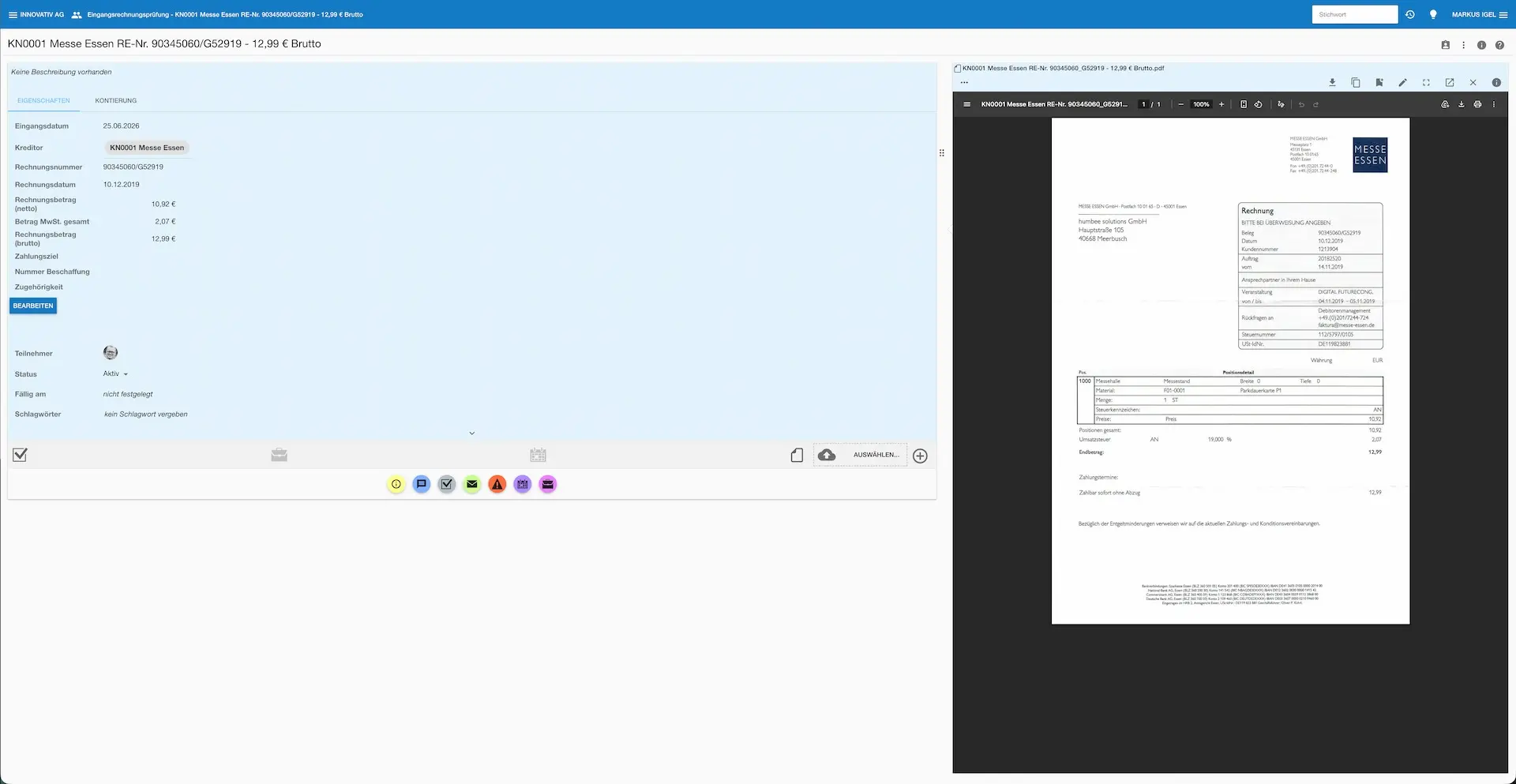Image resolution: width=1516 pixels, height=784 pixels.
Task: Switch to the KONTIERUNG tab
Action: coord(116,100)
